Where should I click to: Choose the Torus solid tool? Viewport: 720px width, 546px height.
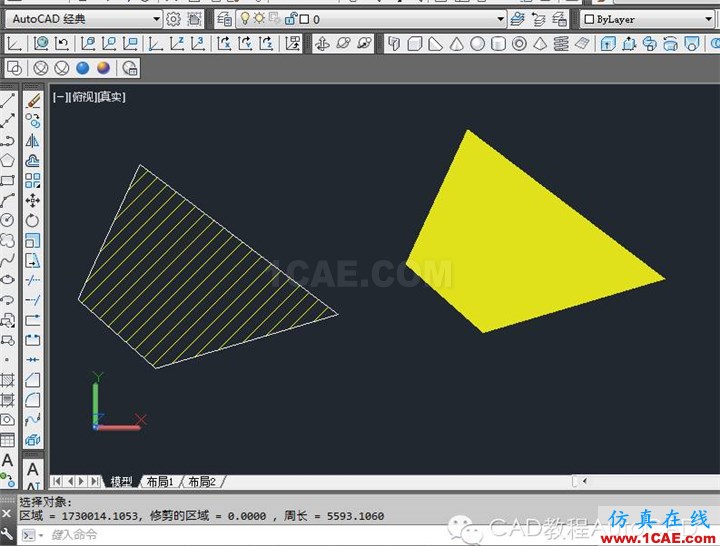click(520, 43)
